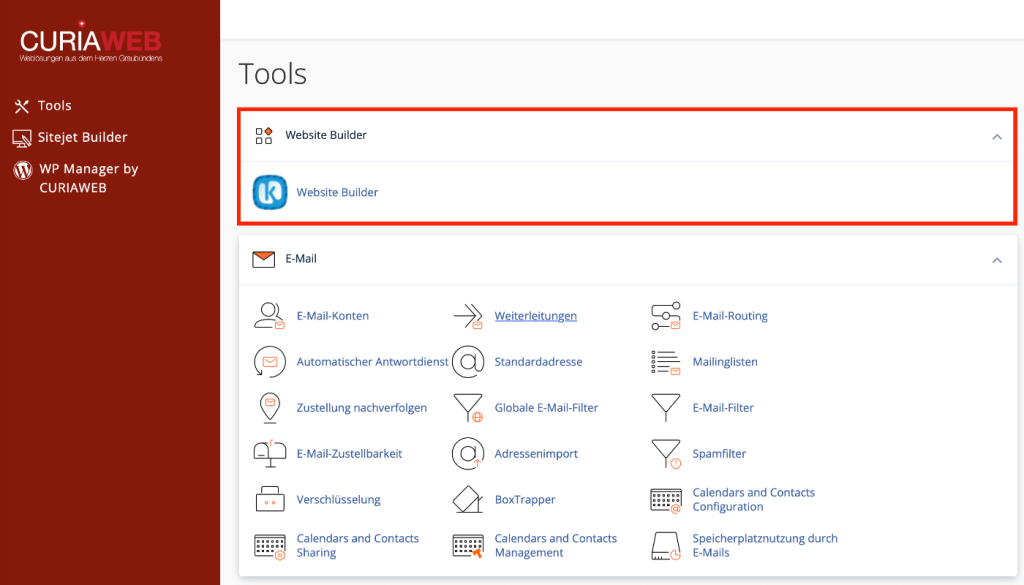
Task: Click the Standardadresse at-sign icon
Action: point(468,362)
